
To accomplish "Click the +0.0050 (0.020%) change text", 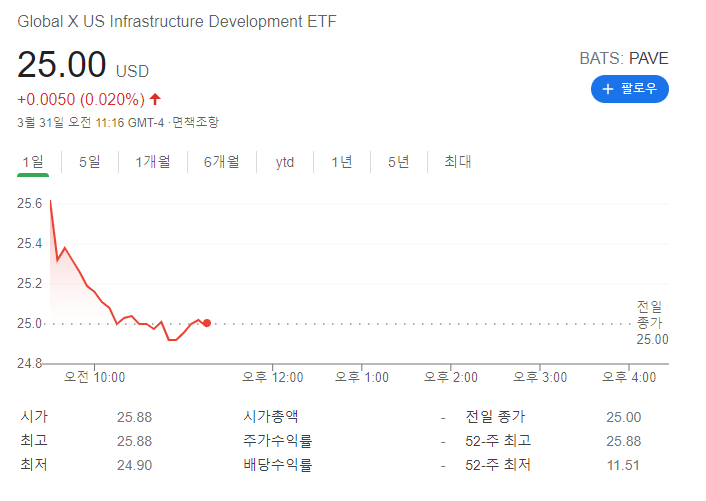I will tap(81, 99).
